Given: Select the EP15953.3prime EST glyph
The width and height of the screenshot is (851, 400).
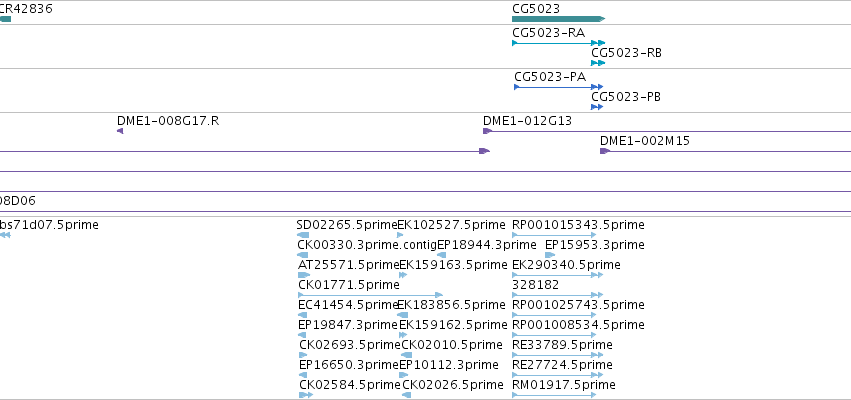Looking at the screenshot, I should 550,255.
